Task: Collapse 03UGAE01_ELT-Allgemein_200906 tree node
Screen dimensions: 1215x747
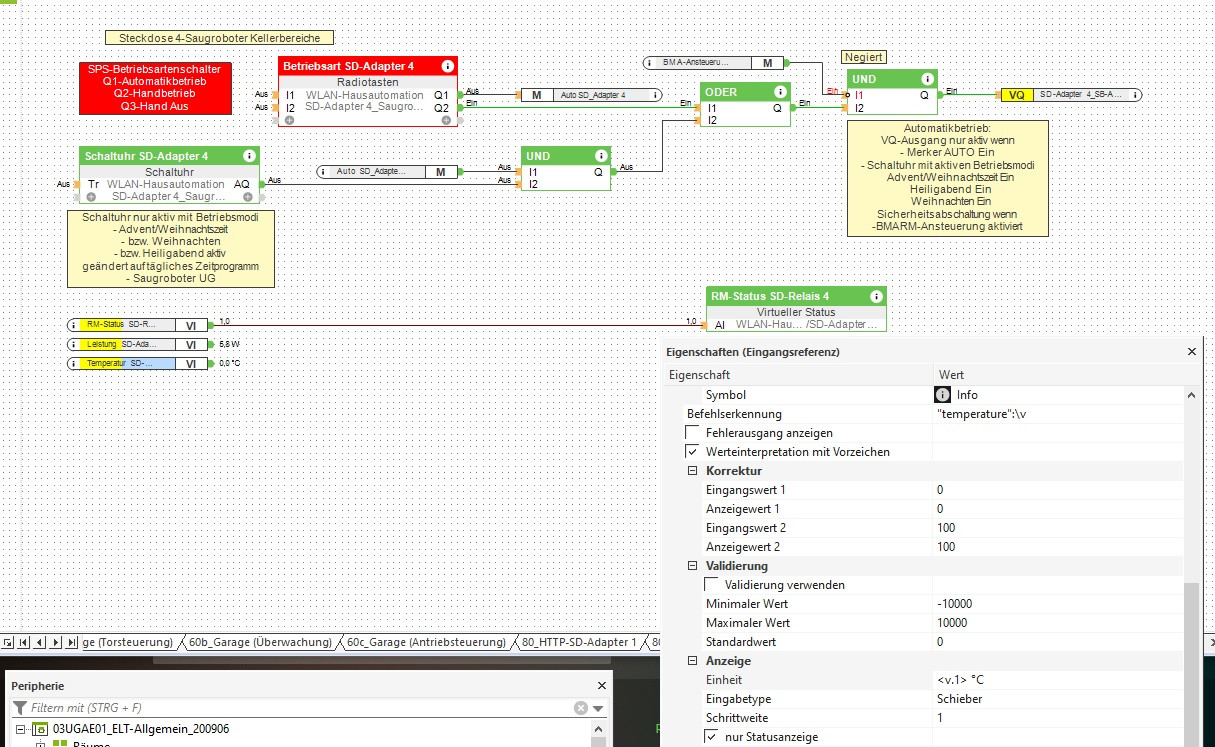Action: 21,729
